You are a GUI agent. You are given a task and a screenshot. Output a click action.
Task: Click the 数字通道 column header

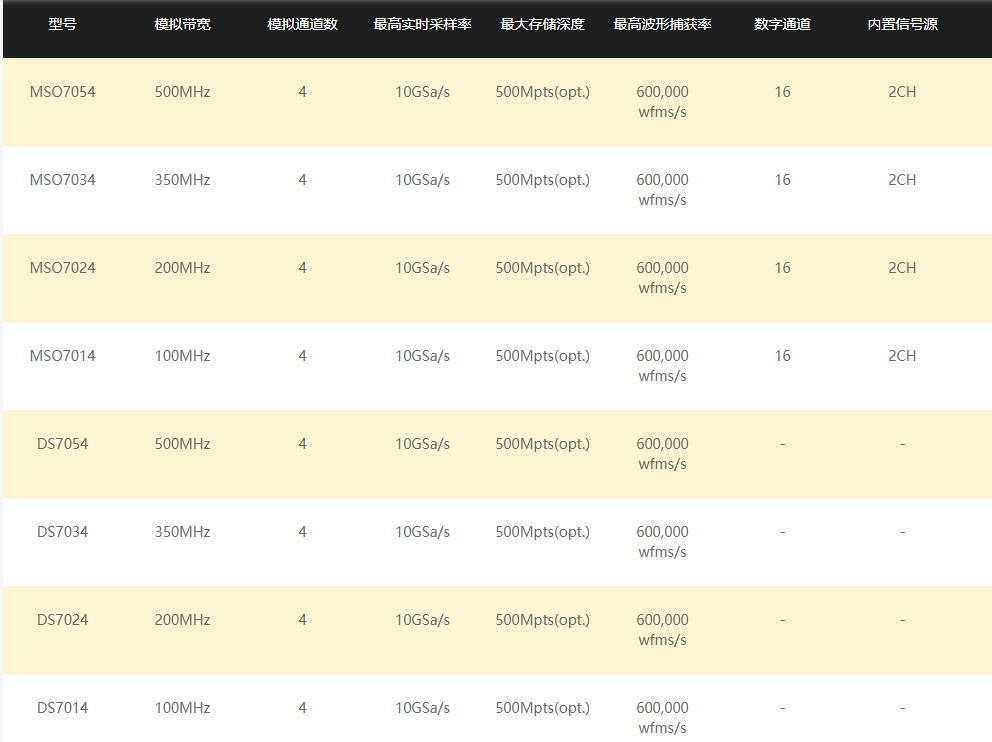pyautogui.click(x=783, y=24)
